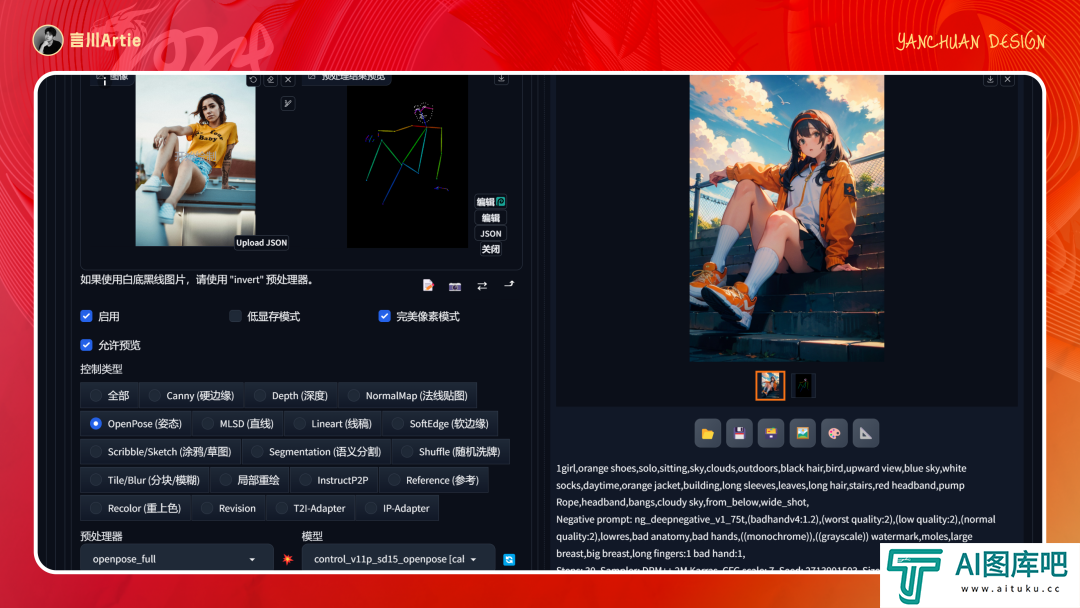The width and height of the screenshot is (1080, 608).
Task: Choose Lineart (线稿) control type
Action: tap(332, 423)
